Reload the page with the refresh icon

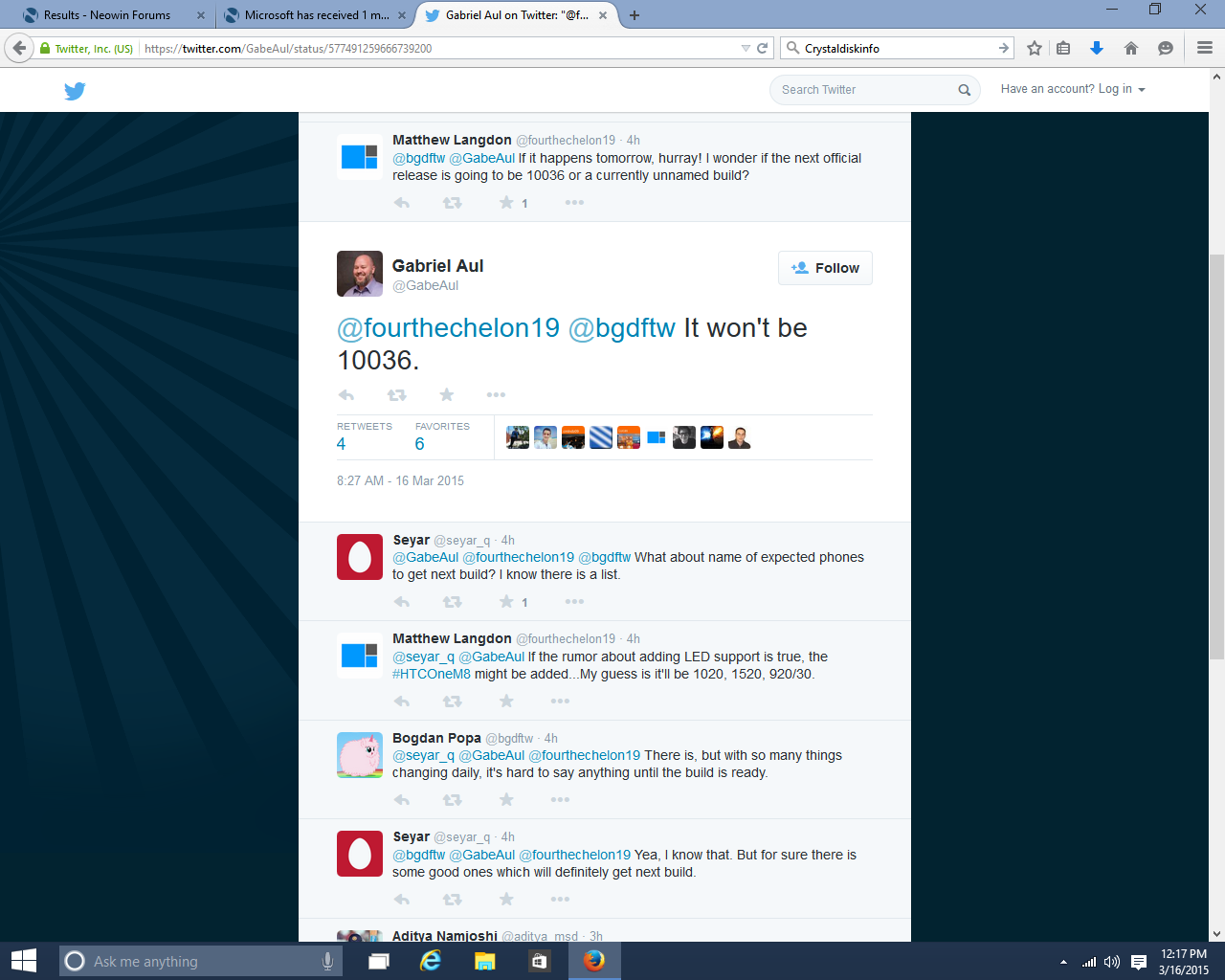[x=763, y=48]
